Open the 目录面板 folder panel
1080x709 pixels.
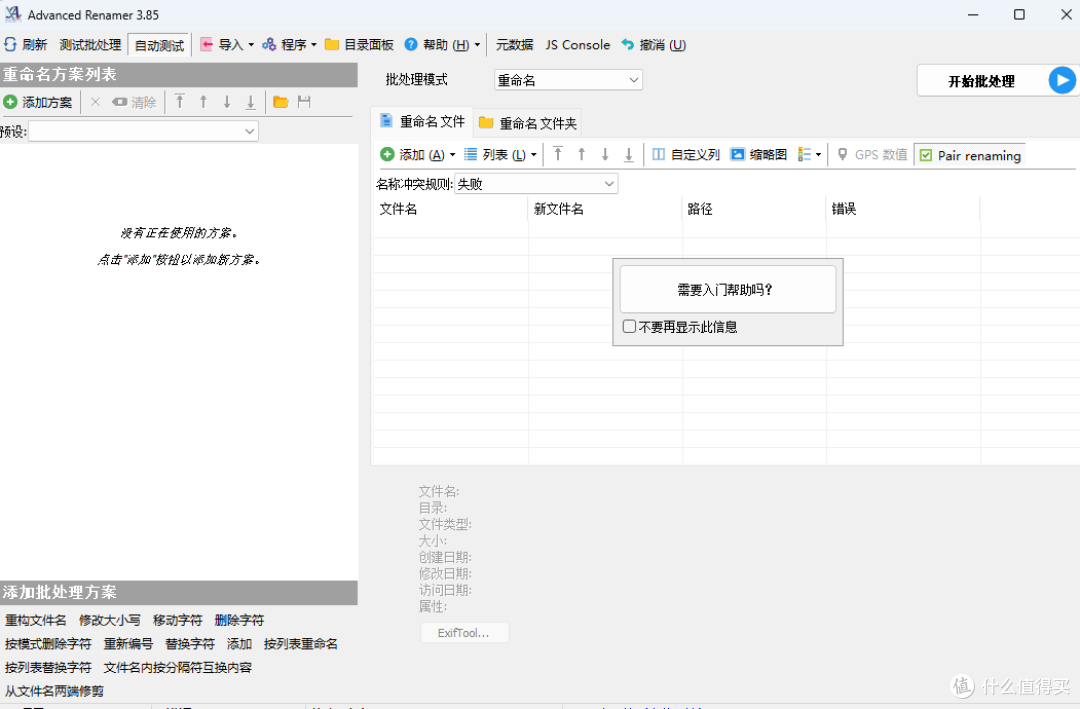tap(359, 45)
